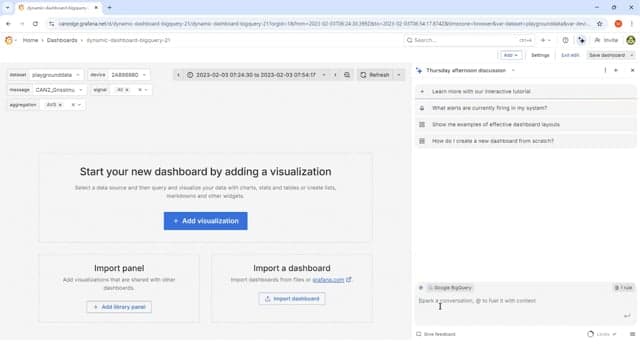Viewport: 640px width, 360px height.
Task: Select Show me examples of dashboard layouts
Action: point(526,124)
